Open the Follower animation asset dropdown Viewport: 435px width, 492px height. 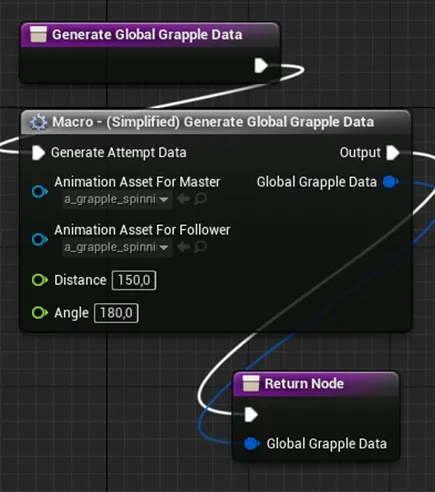click(117, 247)
